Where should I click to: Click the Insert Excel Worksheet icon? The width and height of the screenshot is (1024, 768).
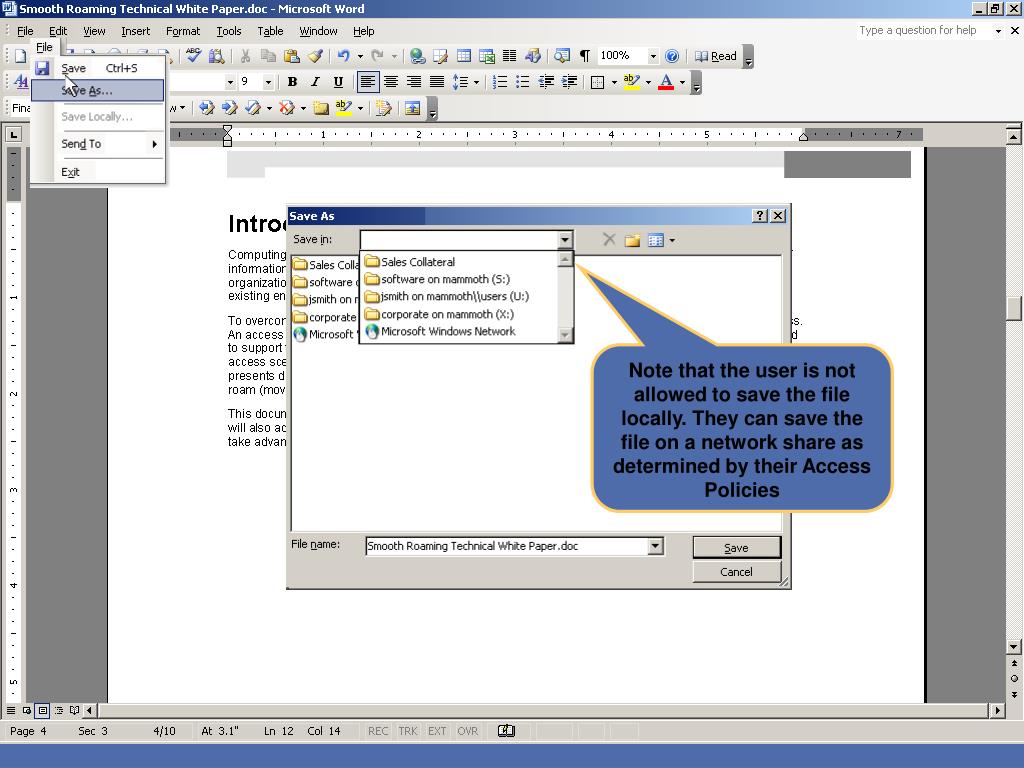click(x=487, y=56)
